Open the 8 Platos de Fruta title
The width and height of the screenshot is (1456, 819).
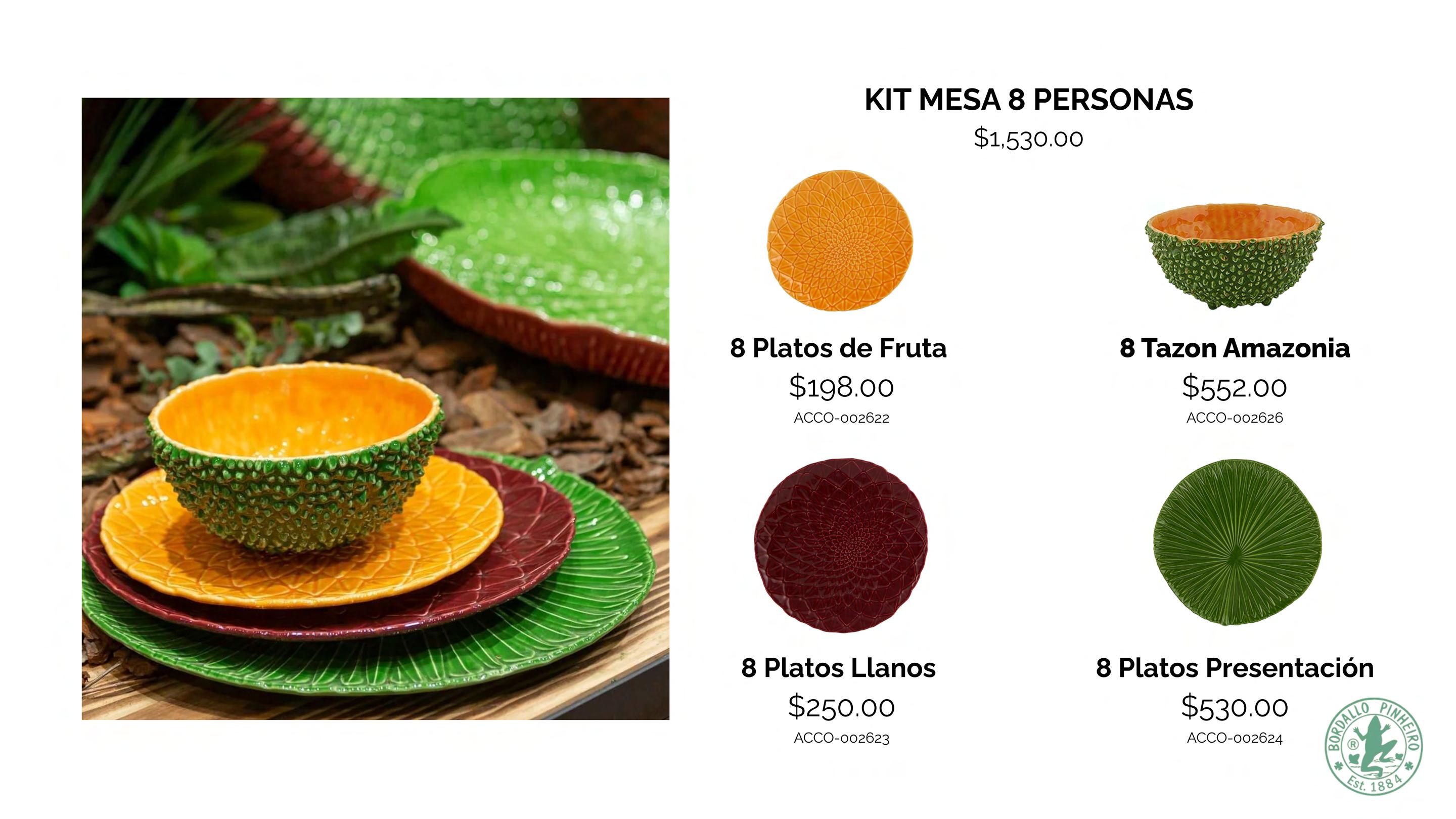pyautogui.click(x=838, y=348)
